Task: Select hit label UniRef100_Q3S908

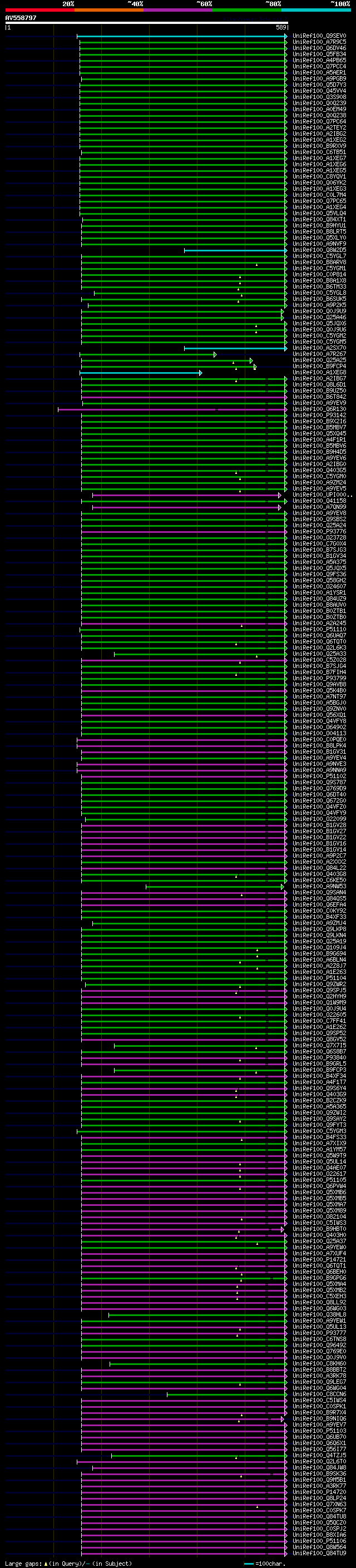Action: tap(319, 97)
